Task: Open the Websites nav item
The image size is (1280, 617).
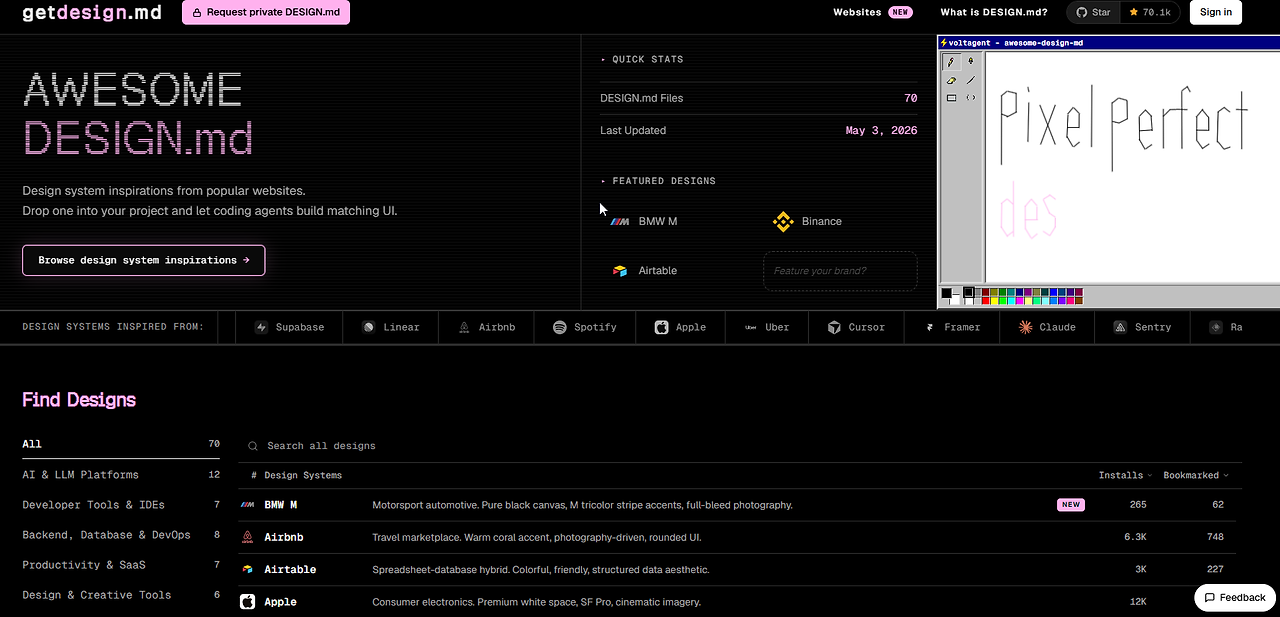Action: click(872, 12)
